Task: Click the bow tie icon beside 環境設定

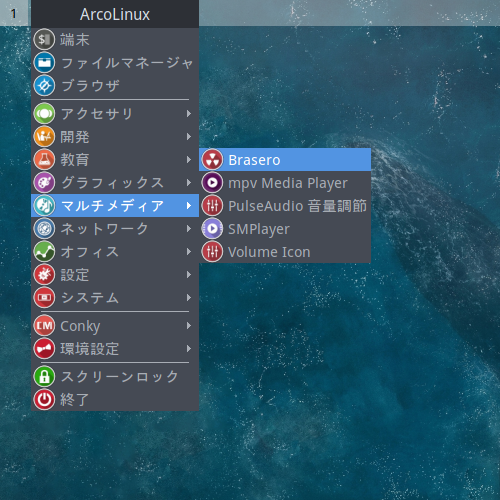Action: pos(44,348)
